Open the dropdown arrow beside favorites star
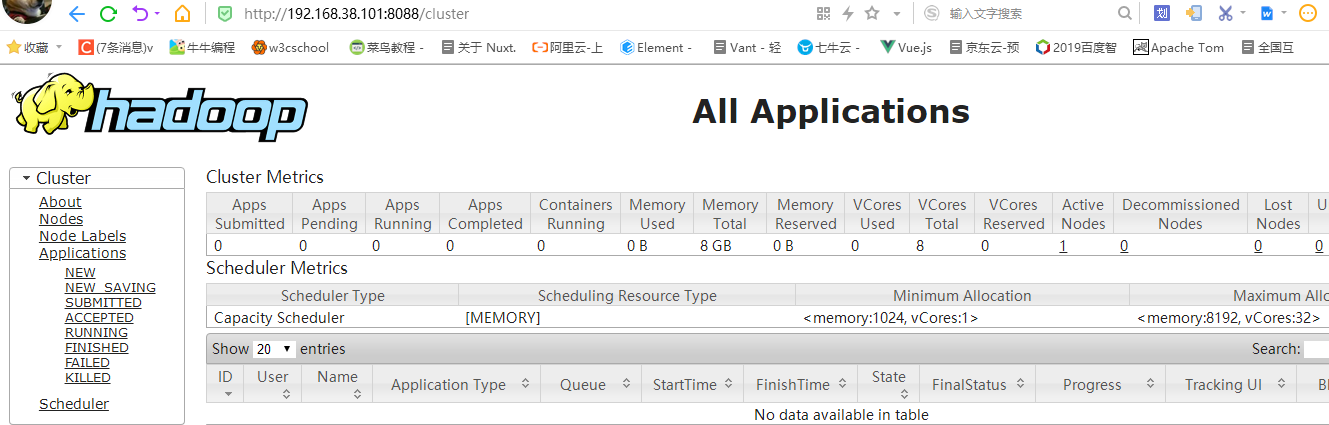 [x=58, y=47]
